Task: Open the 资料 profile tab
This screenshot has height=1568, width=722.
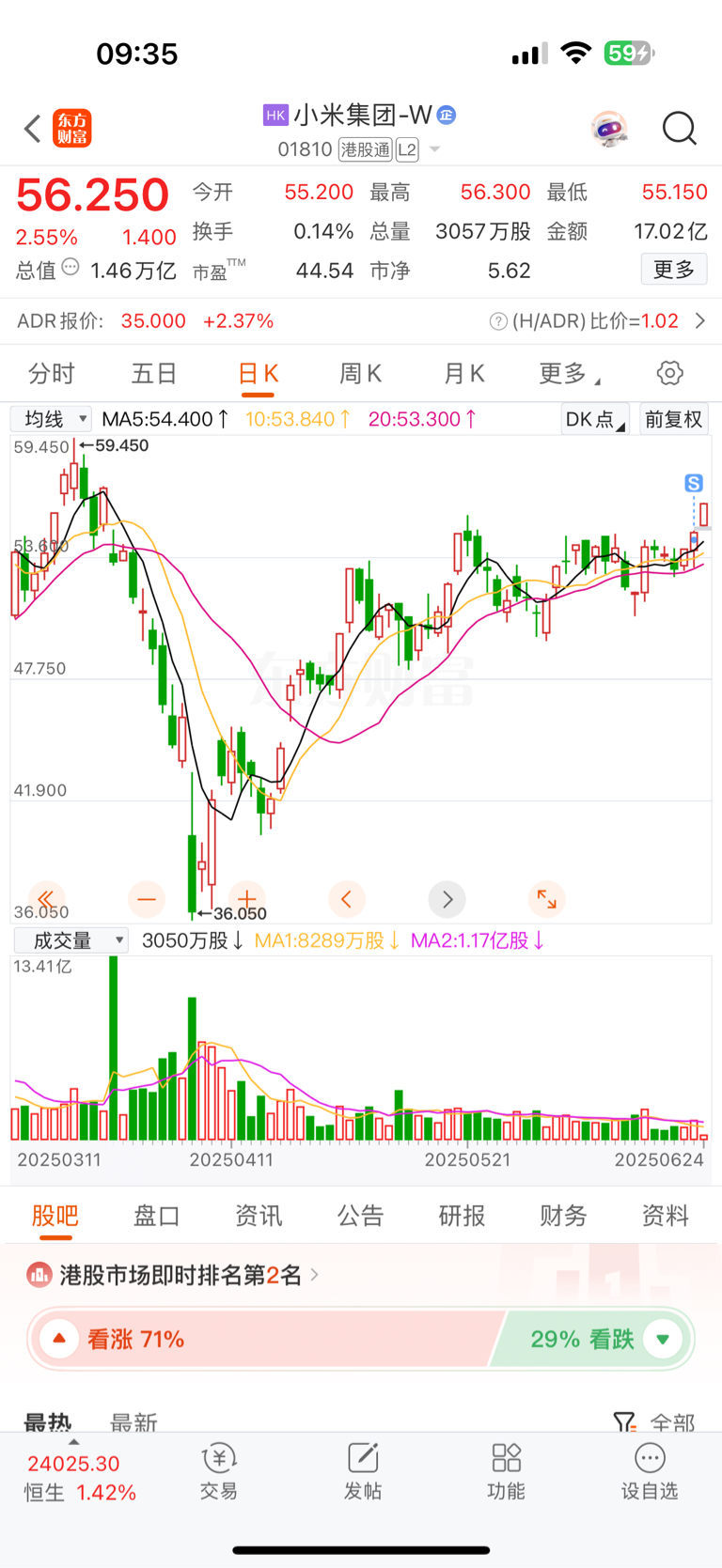Action: pos(666,1216)
